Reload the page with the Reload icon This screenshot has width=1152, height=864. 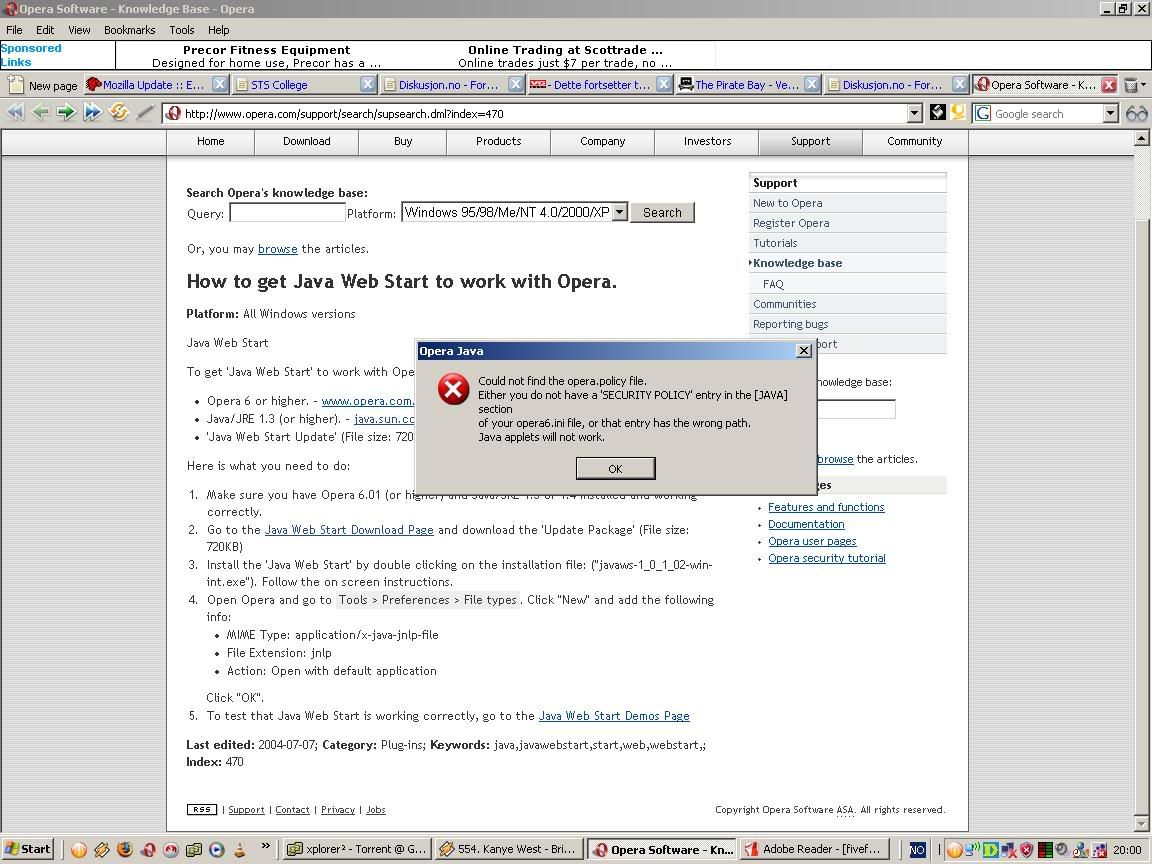(x=118, y=112)
